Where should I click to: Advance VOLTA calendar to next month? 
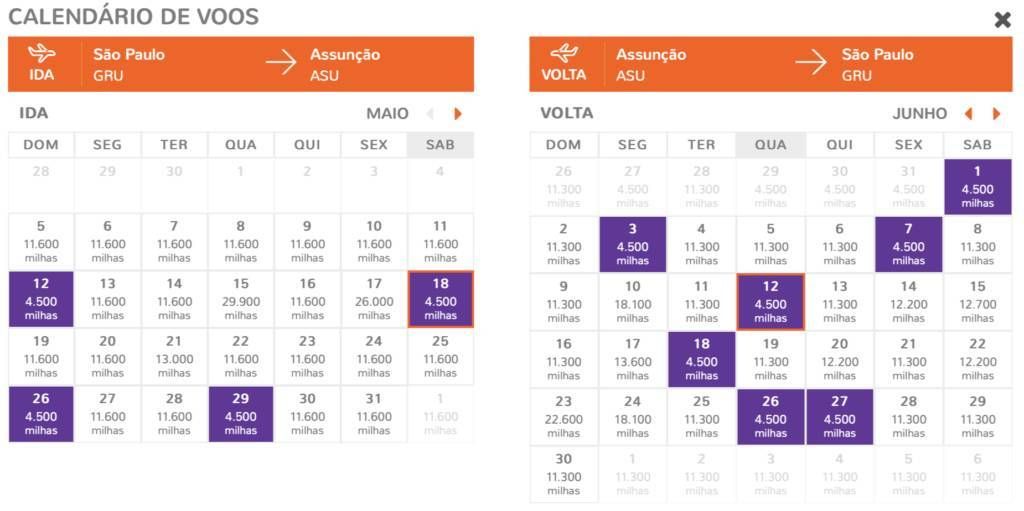(996, 114)
